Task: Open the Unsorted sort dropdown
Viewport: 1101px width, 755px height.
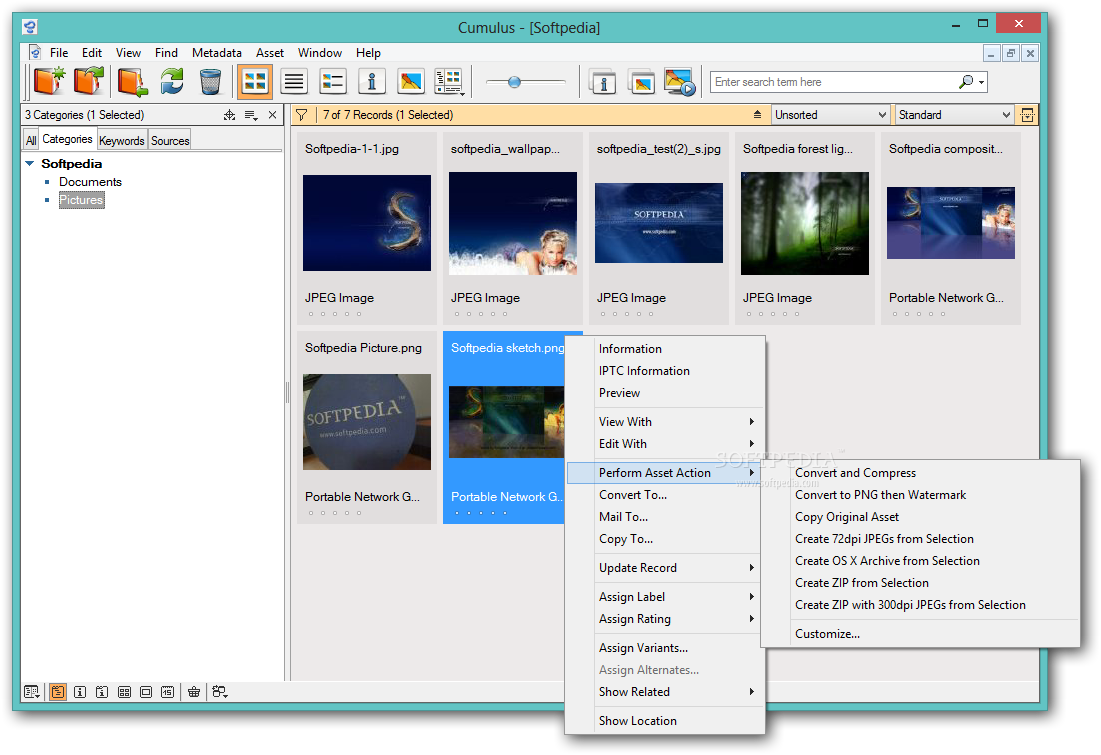Action: [x=830, y=115]
